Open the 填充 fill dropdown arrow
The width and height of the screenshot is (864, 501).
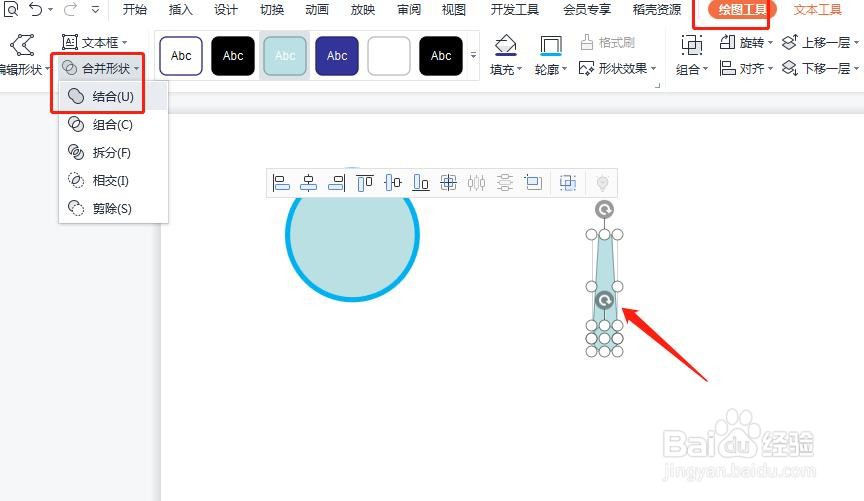click(x=519, y=69)
